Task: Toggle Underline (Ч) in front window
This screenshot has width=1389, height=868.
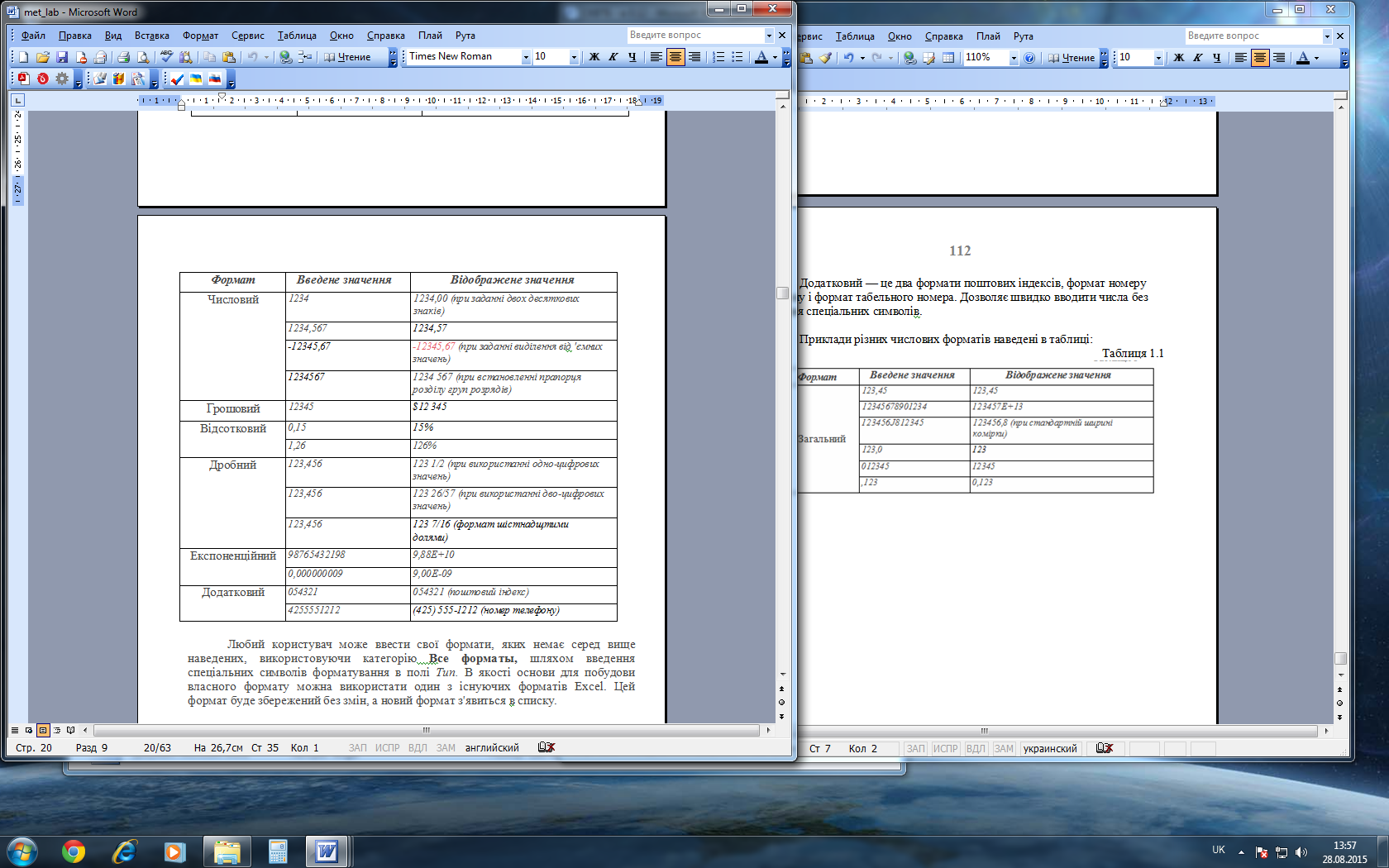Action: point(632,57)
